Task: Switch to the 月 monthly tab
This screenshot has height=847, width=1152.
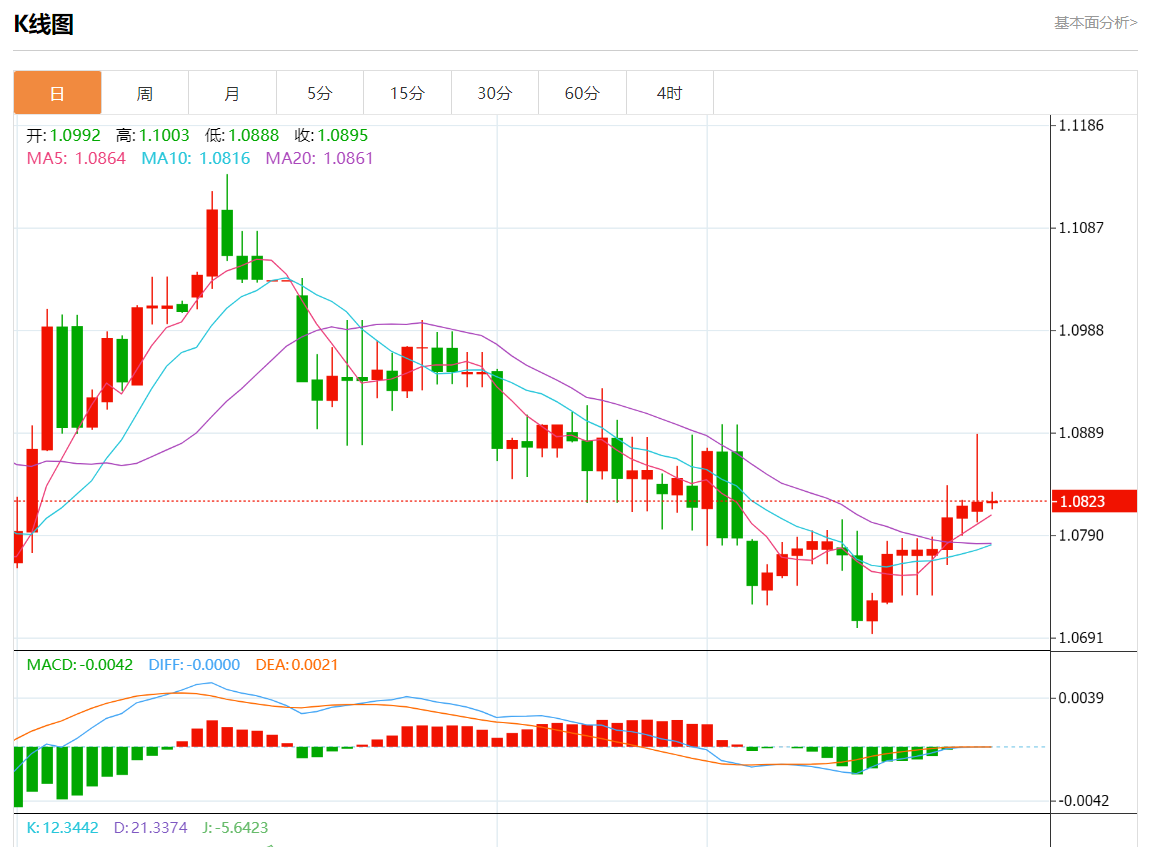Action: 232,93
